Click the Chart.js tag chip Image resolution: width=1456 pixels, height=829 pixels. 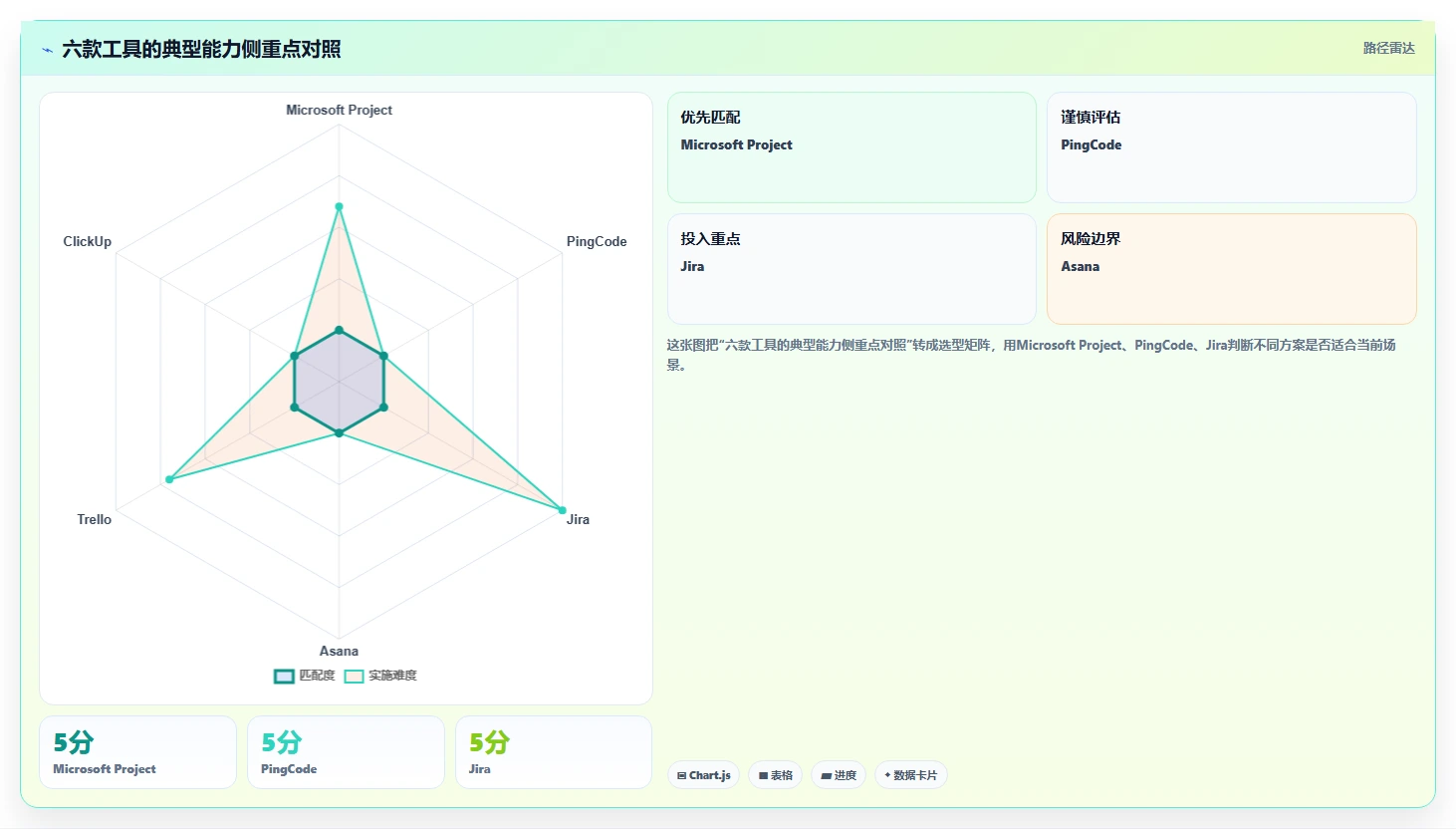pos(703,775)
